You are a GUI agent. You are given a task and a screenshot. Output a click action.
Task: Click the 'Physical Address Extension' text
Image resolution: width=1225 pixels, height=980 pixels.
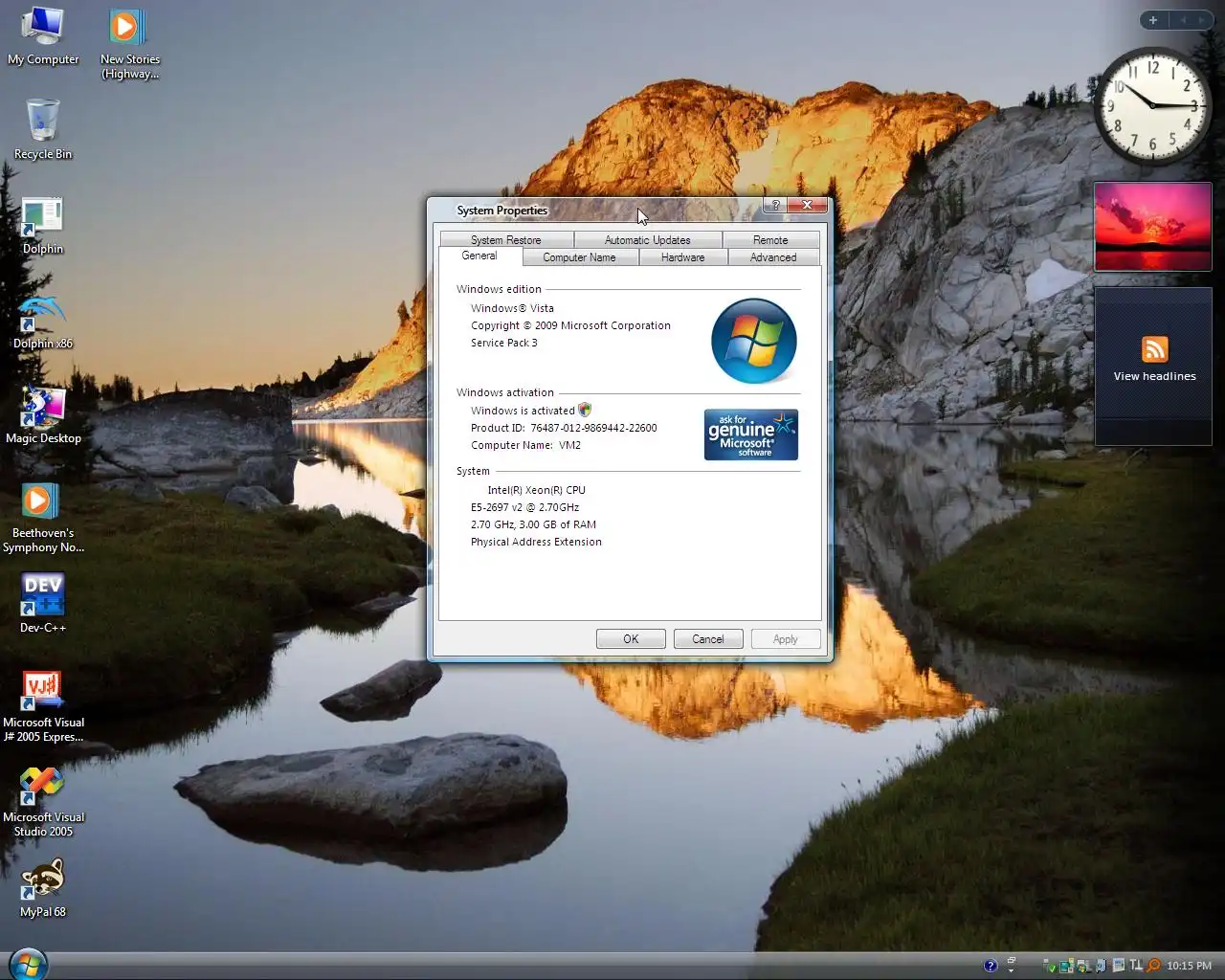536,542
